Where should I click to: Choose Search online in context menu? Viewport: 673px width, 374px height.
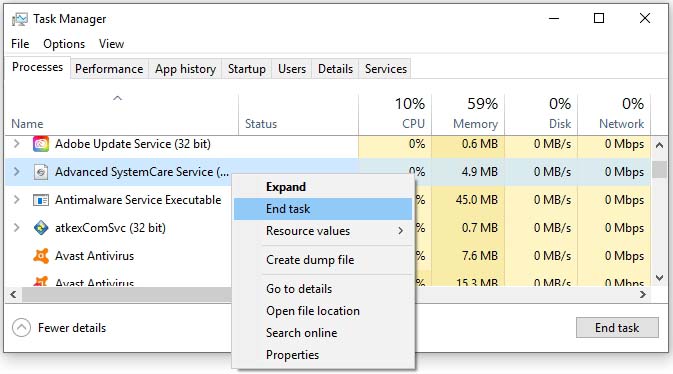pyautogui.click(x=323, y=333)
